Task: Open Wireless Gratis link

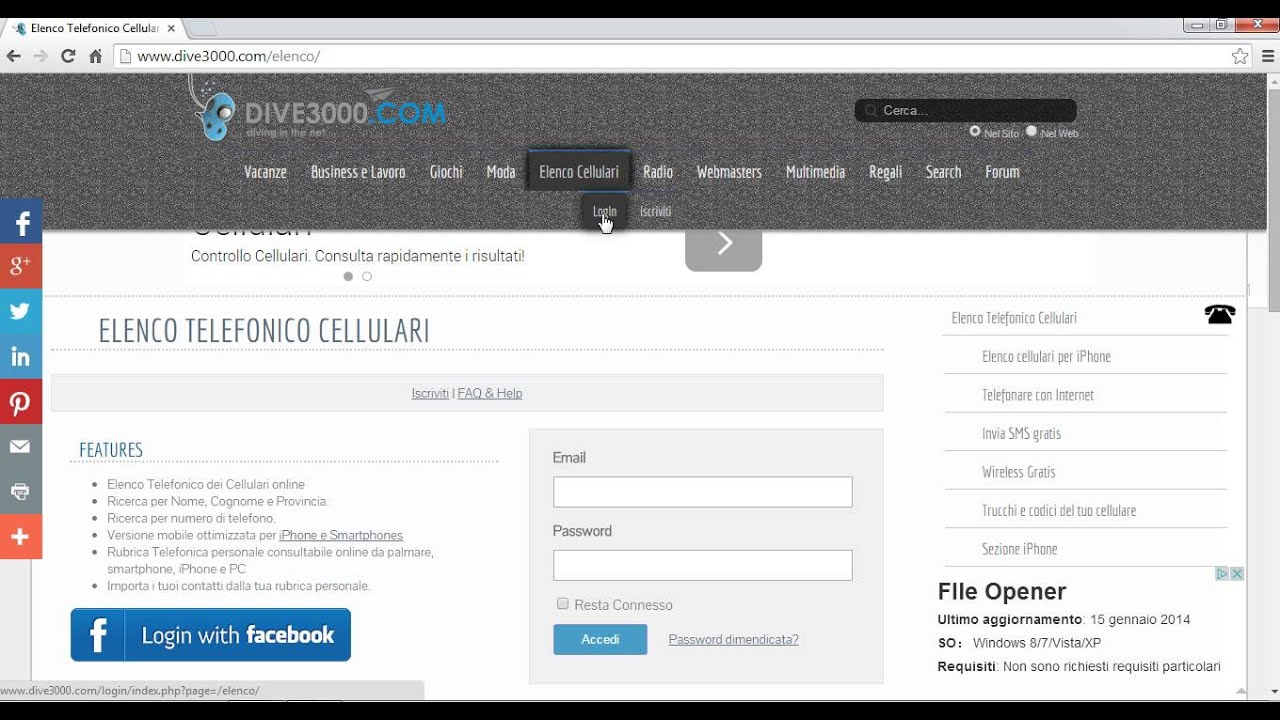Action: [x=1018, y=472]
